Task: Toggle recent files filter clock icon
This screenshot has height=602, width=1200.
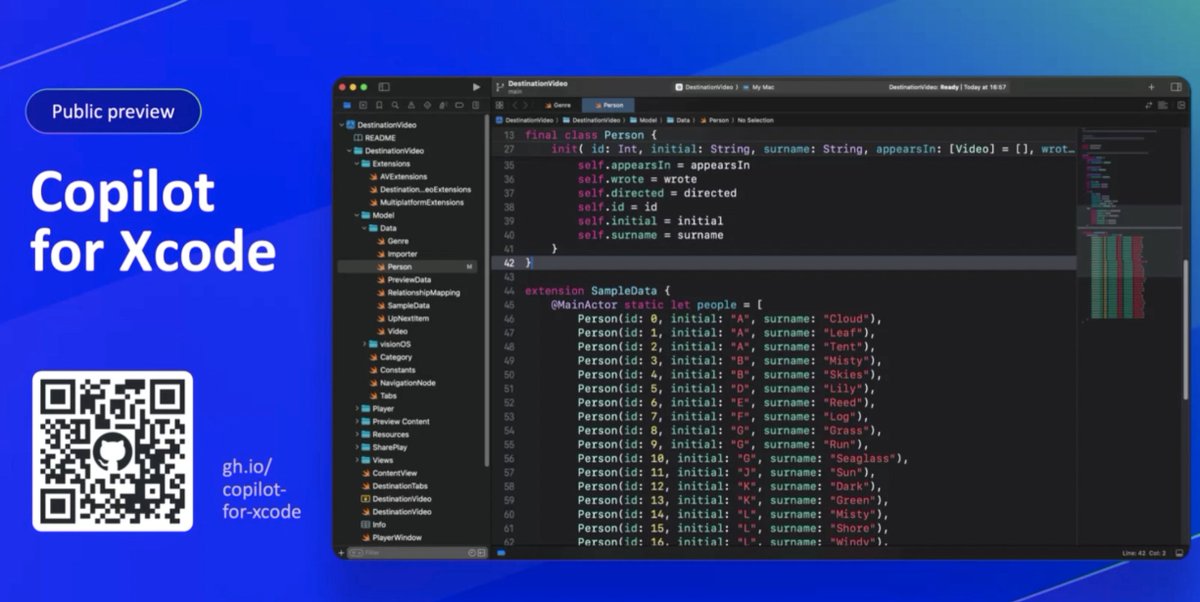Action: pos(470,552)
